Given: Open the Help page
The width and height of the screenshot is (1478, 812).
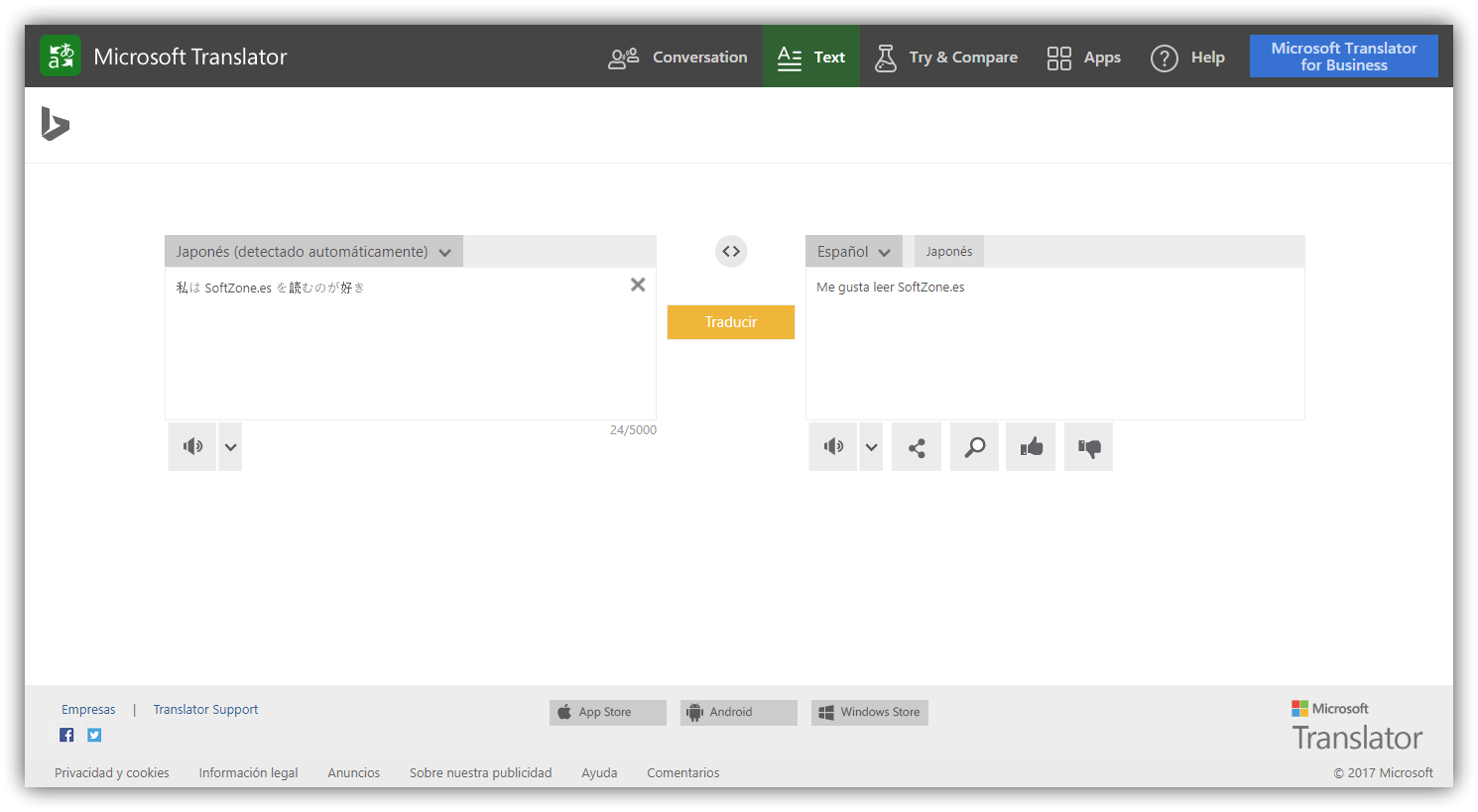Looking at the screenshot, I should pyautogui.click(x=1188, y=58).
